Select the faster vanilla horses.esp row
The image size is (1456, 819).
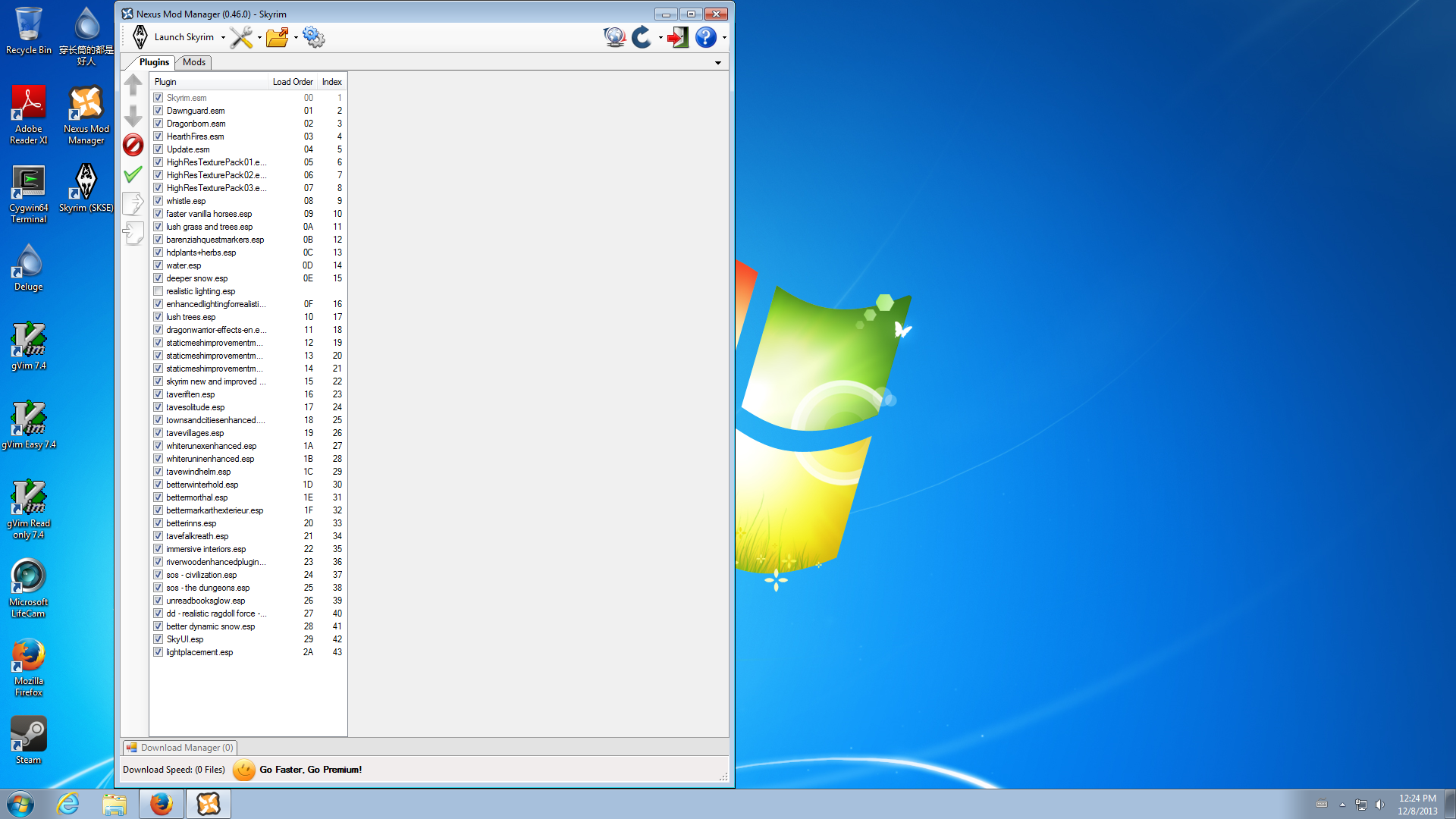tap(248, 214)
